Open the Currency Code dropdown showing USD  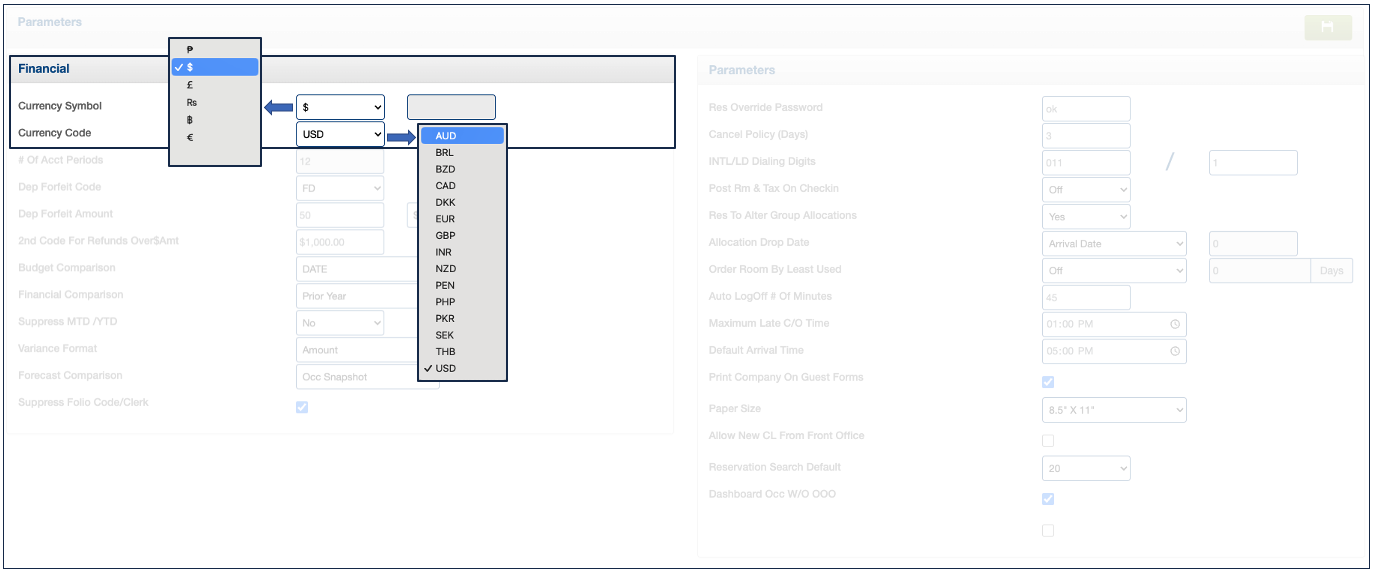pyautogui.click(x=340, y=134)
